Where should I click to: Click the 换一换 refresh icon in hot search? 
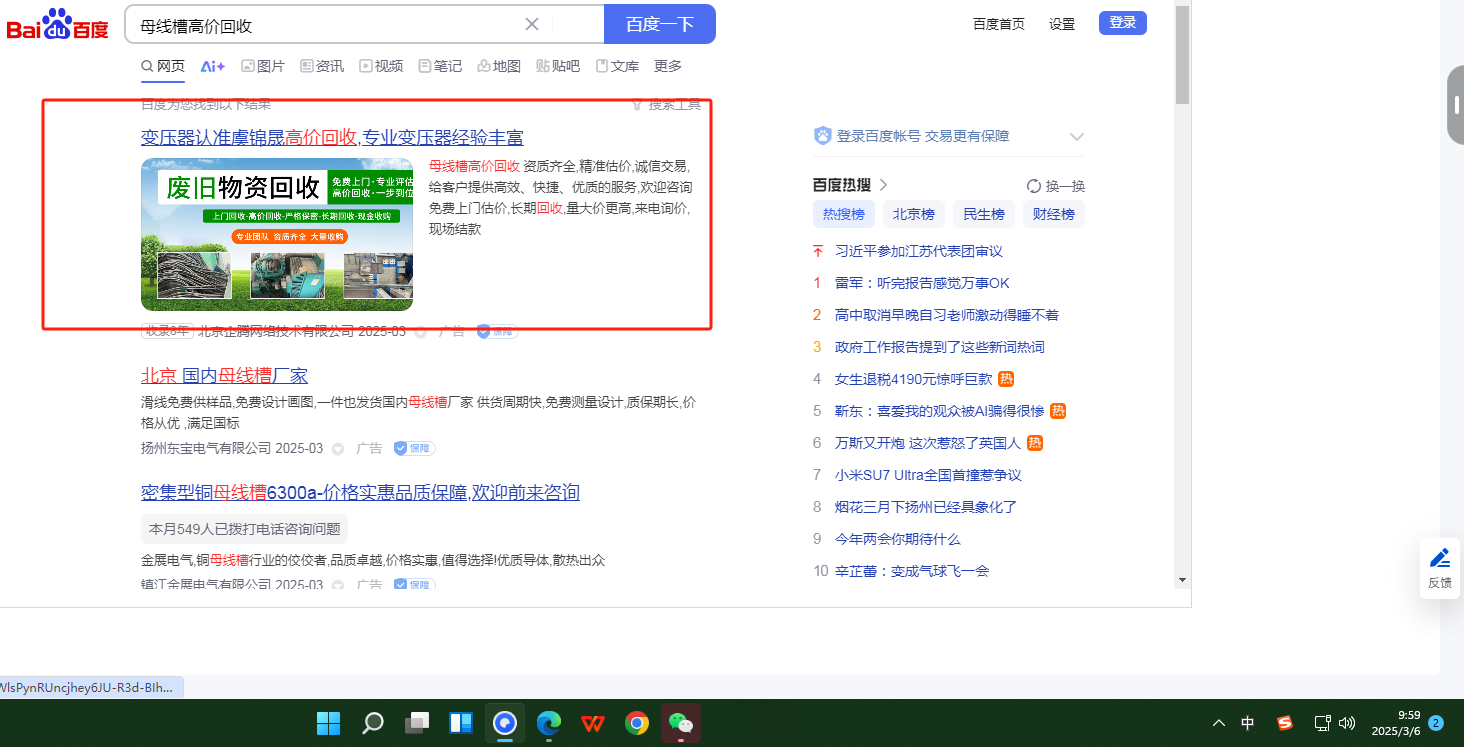click(1034, 186)
